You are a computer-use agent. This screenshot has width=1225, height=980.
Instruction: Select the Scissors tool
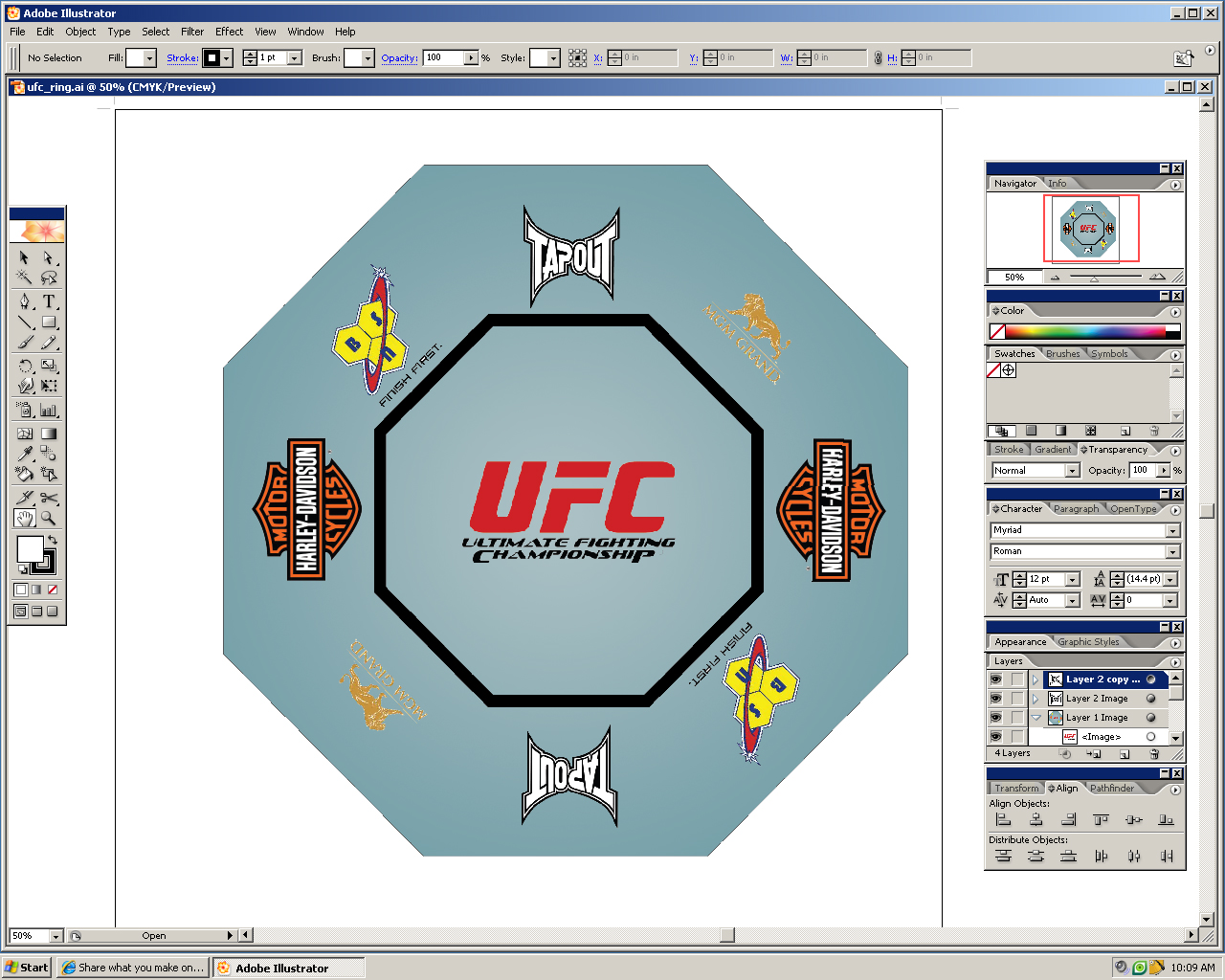pos(49,498)
